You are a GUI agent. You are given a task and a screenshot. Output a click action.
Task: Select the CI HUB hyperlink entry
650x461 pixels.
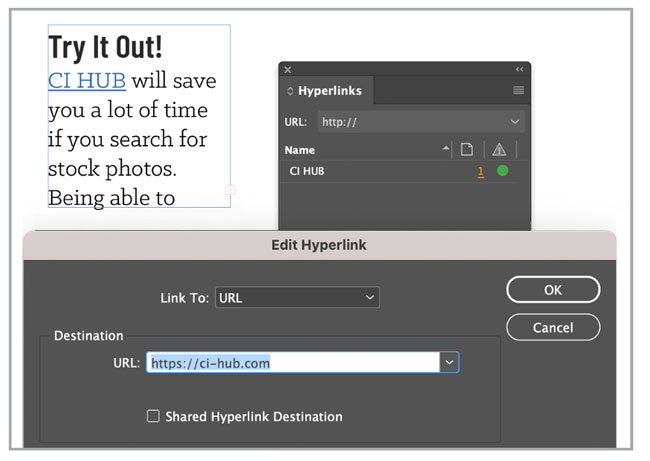click(398, 171)
